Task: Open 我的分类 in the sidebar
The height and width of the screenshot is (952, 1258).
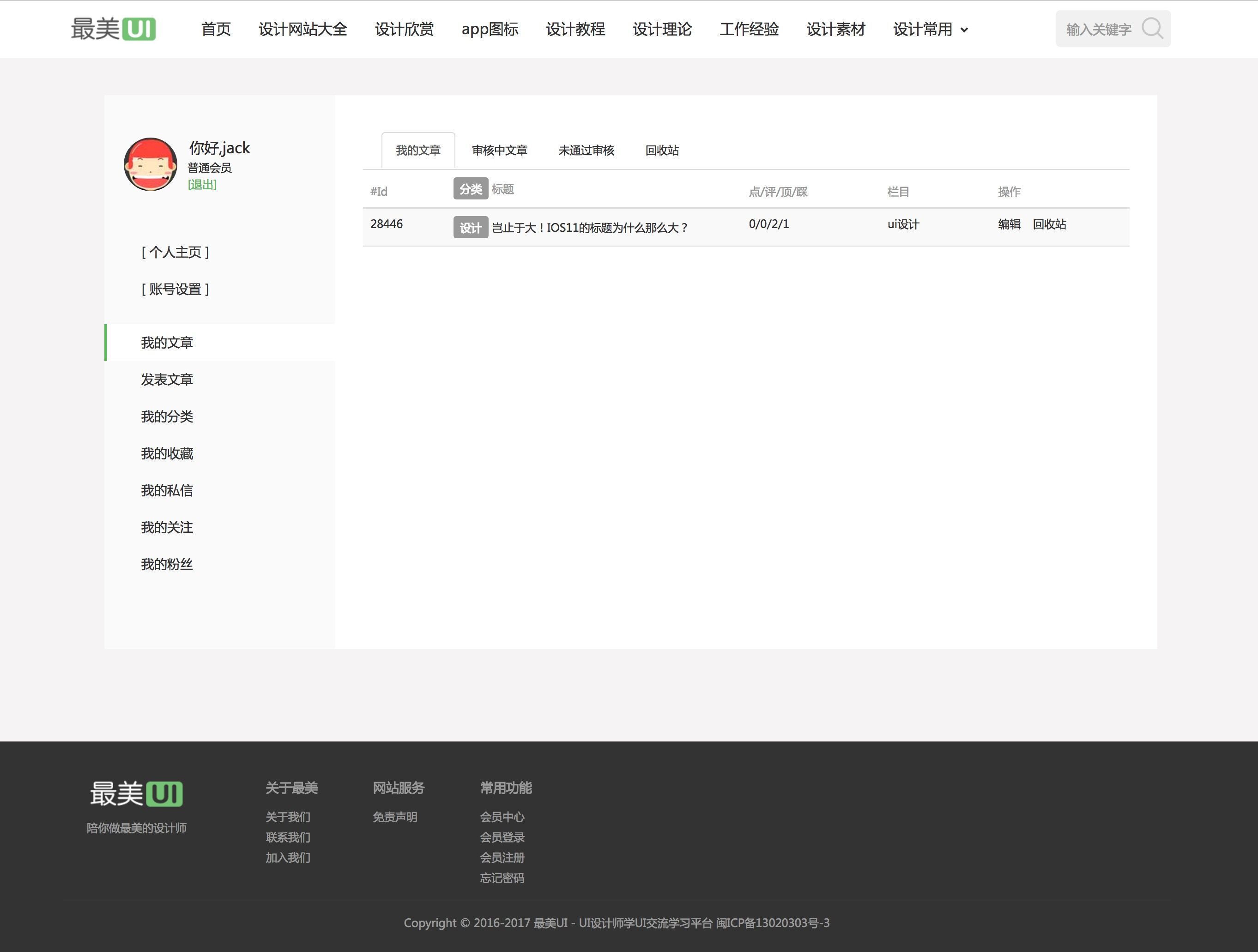Action: [167, 416]
